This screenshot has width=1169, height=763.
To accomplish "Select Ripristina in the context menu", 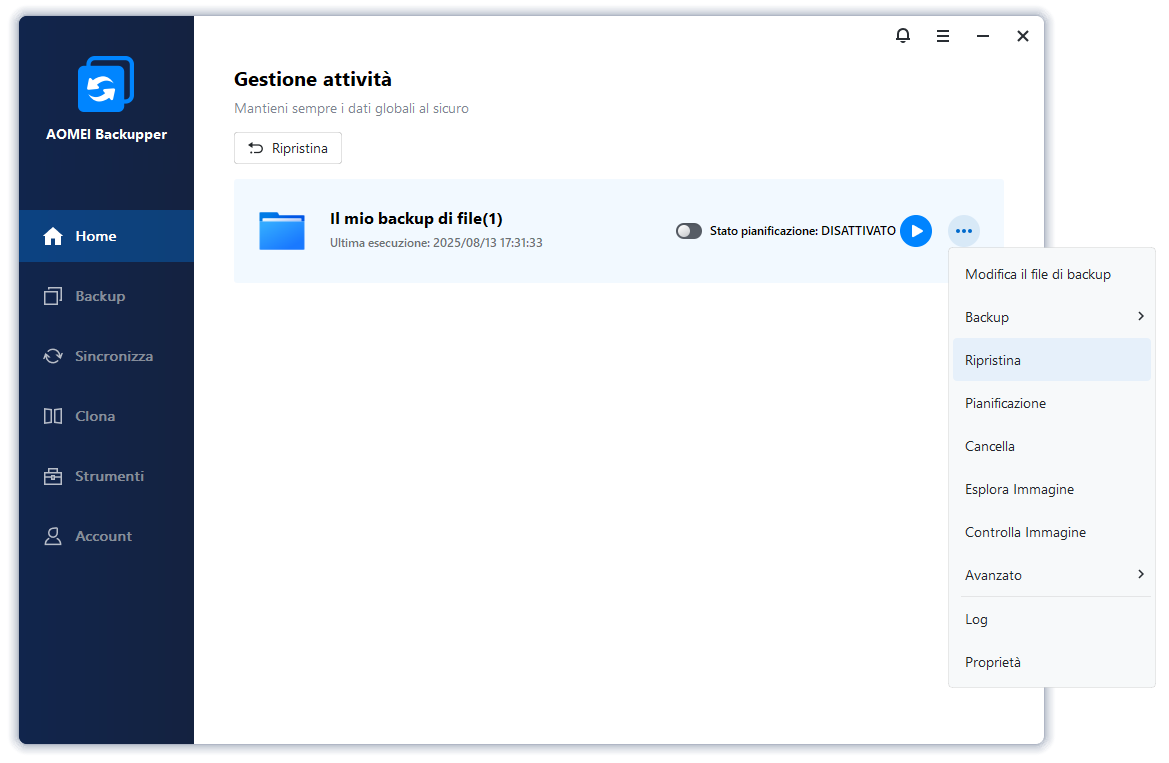I will coord(993,360).
